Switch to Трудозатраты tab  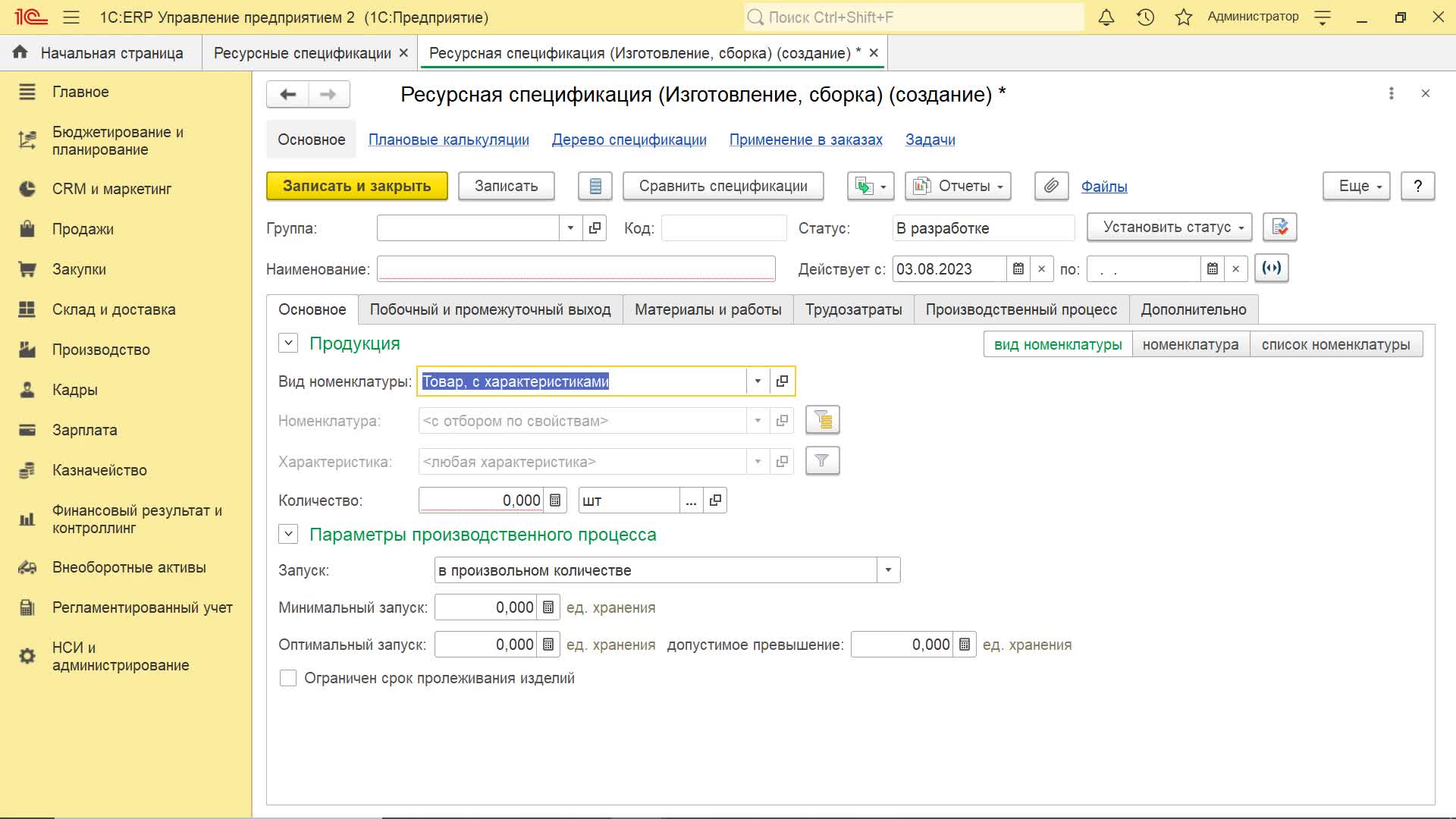point(853,309)
